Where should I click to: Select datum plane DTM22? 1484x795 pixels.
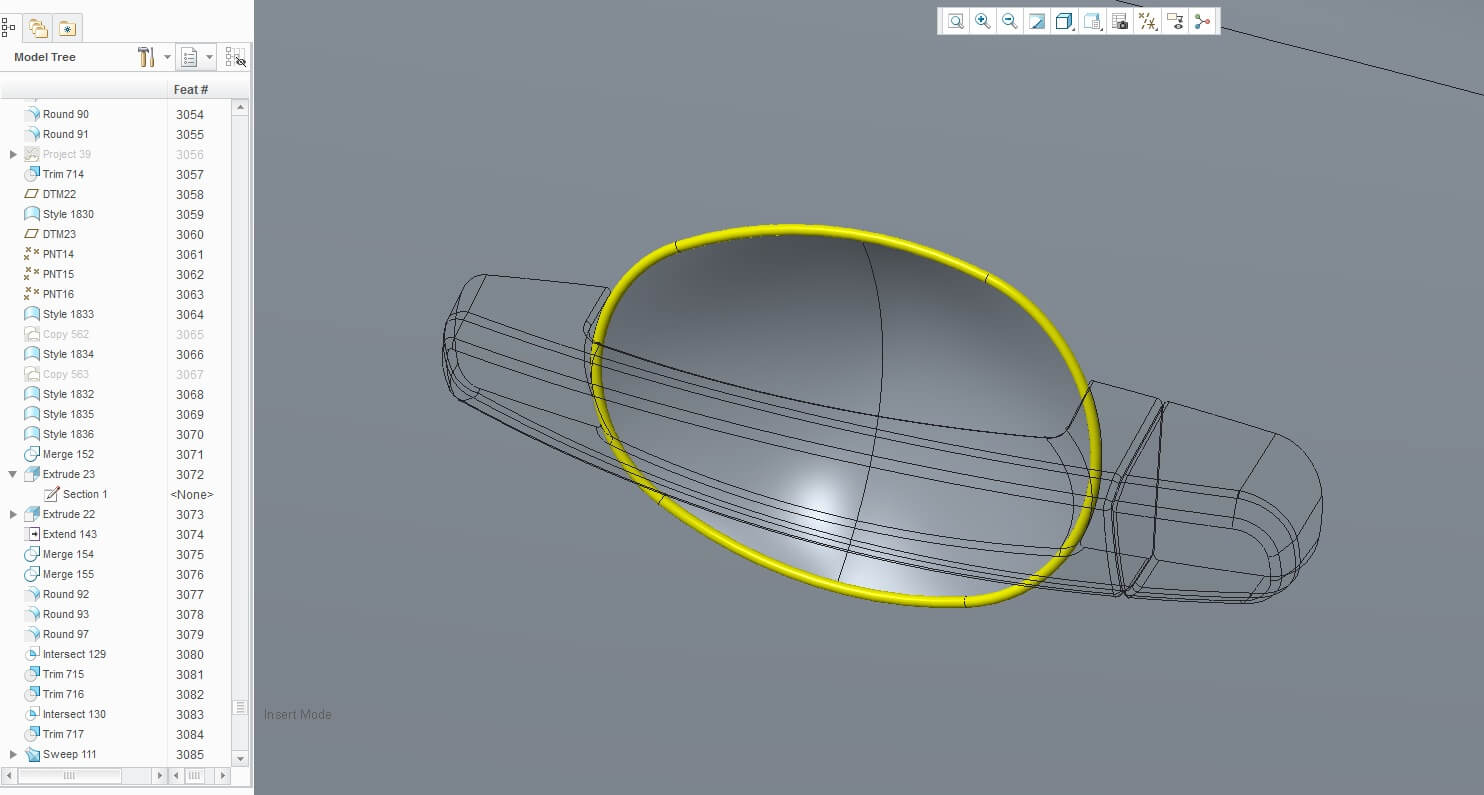tap(59, 194)
